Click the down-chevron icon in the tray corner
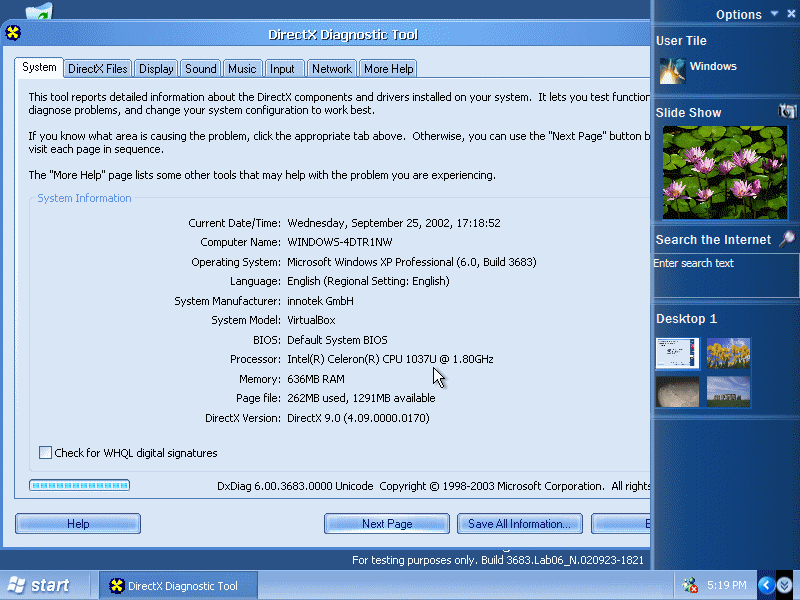This screenshot has width=800, height=600. pyautogui.click(x=785, y=585)
